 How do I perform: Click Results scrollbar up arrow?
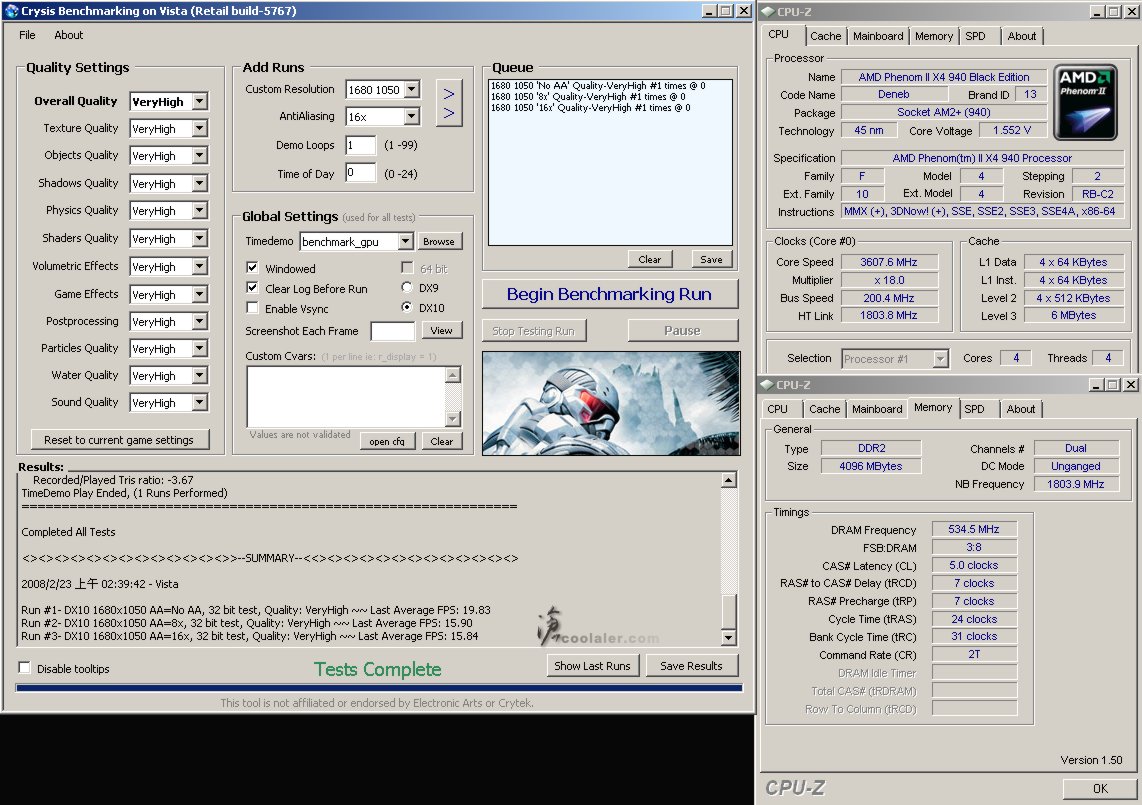coord(728,479)
